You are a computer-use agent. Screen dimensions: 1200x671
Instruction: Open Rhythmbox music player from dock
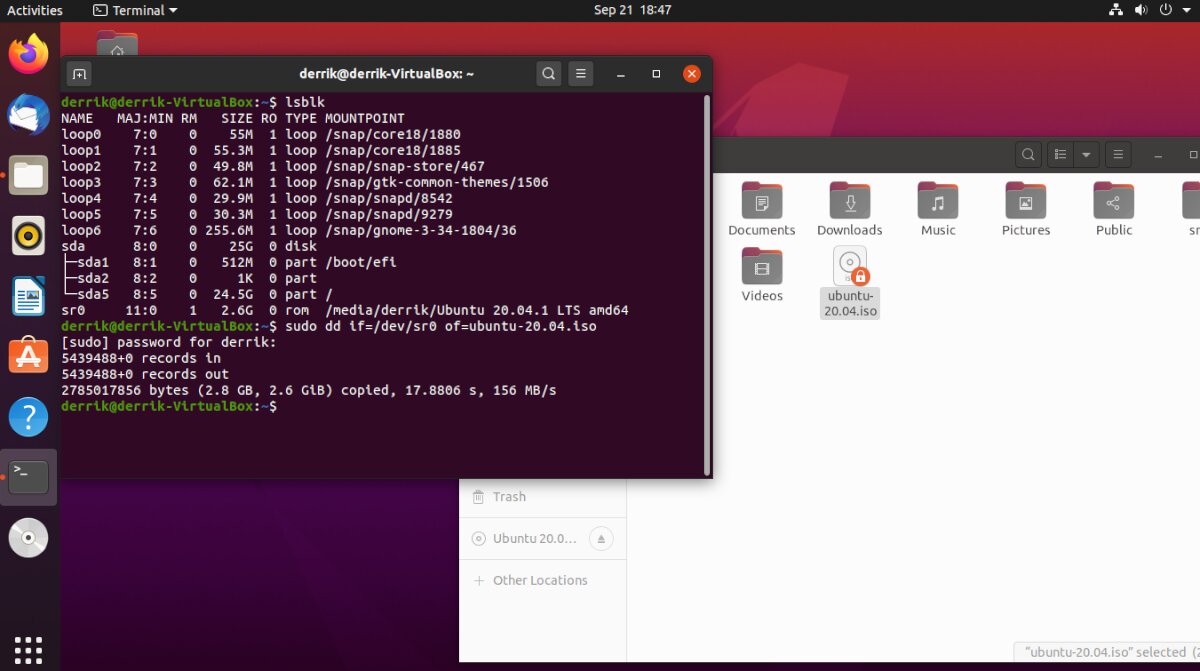(28, 237)
